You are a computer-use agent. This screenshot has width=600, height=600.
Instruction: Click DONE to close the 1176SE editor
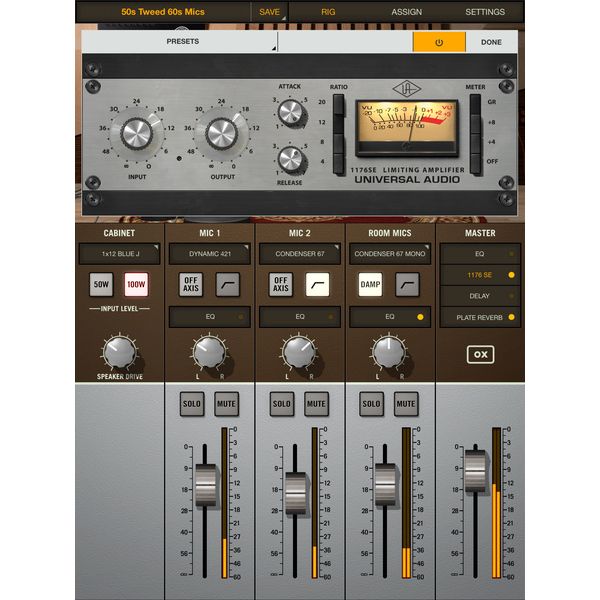491,42
